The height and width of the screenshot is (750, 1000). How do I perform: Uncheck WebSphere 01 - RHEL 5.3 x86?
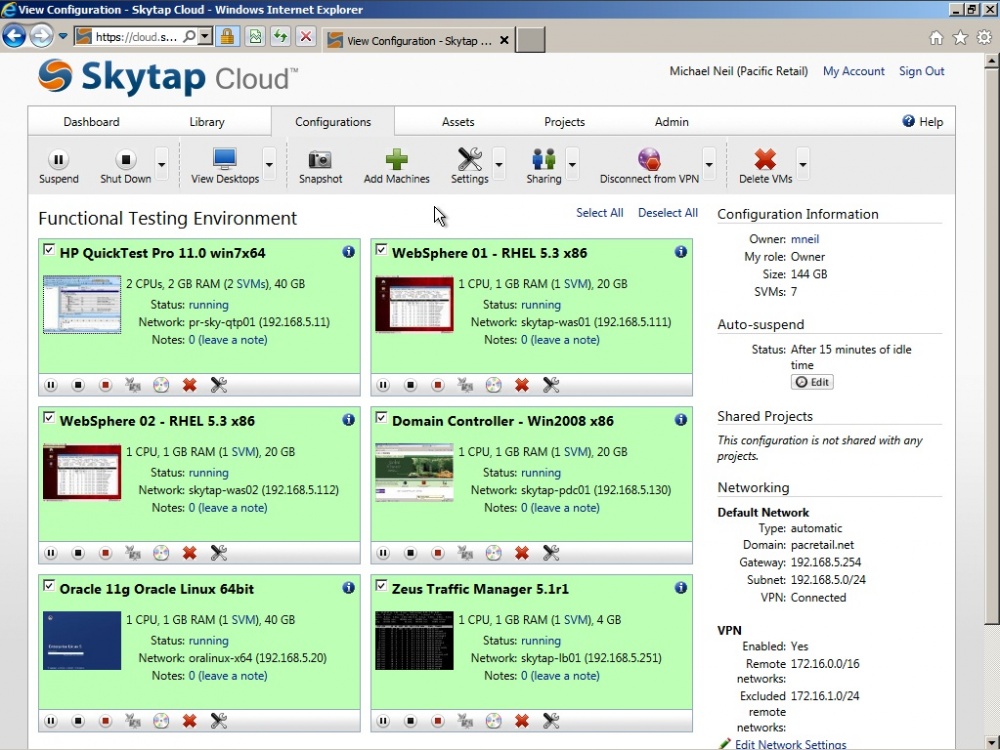pos(381,249)
